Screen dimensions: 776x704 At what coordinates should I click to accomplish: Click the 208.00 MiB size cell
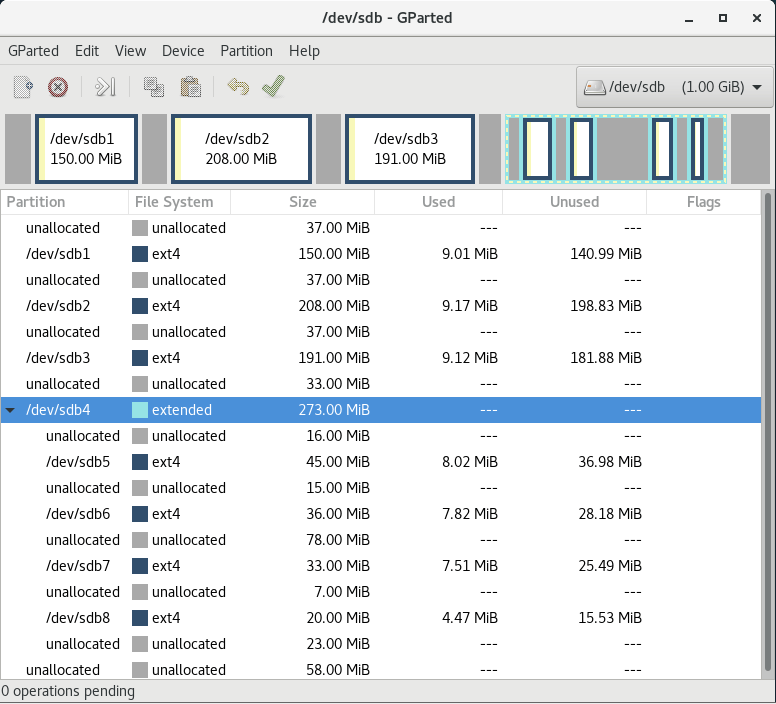334,306
